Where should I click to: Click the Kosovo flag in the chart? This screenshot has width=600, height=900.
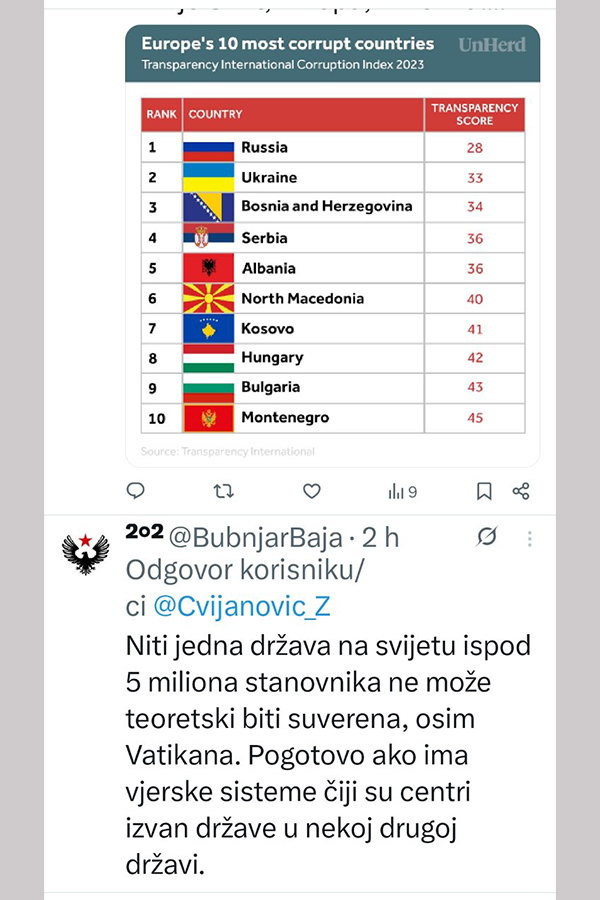208,328
